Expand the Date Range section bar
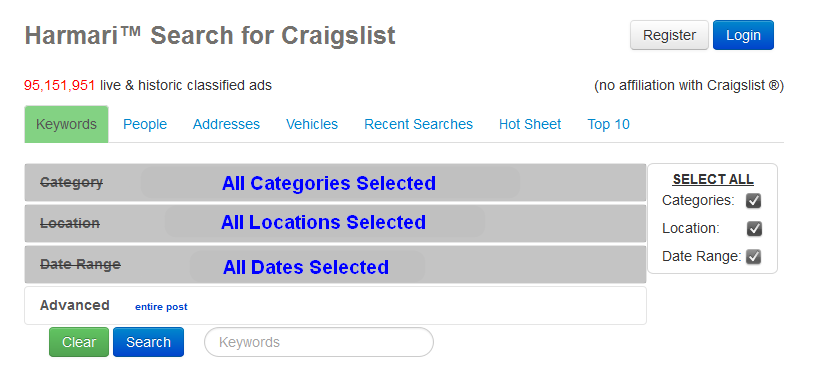This screenshot has width=821, height=381. [335, 264]
